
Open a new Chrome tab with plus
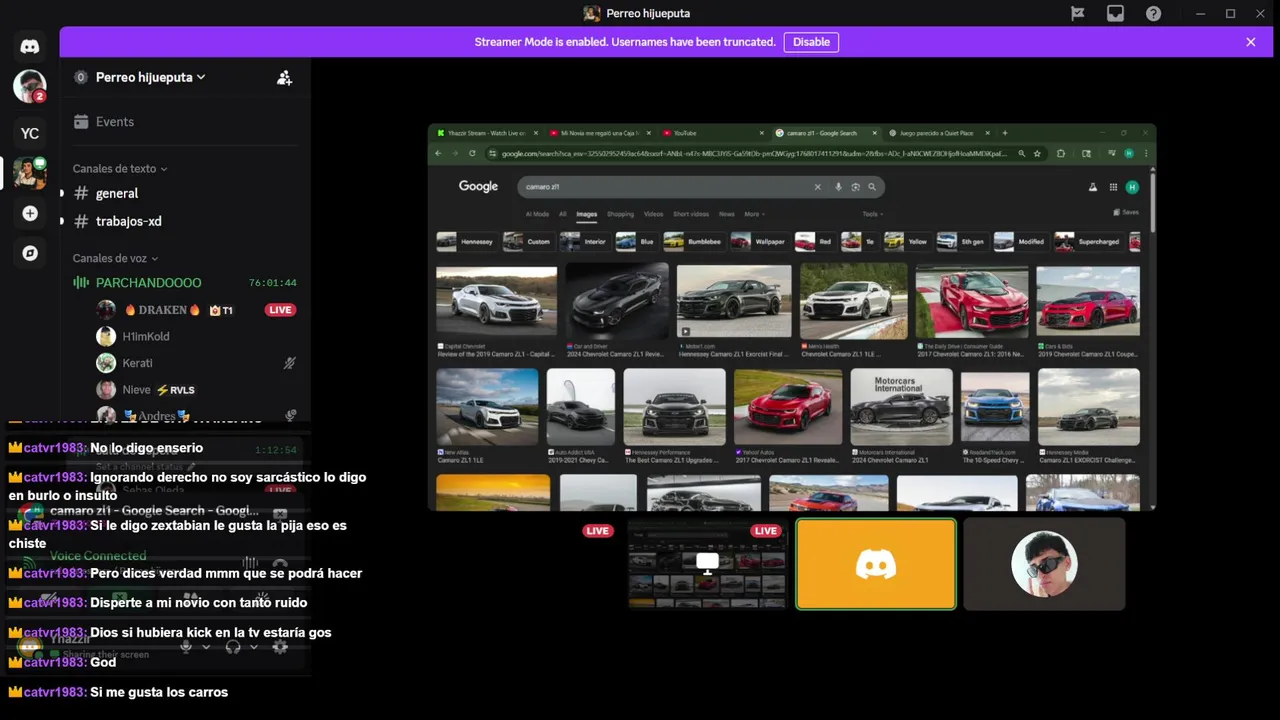1005,133
